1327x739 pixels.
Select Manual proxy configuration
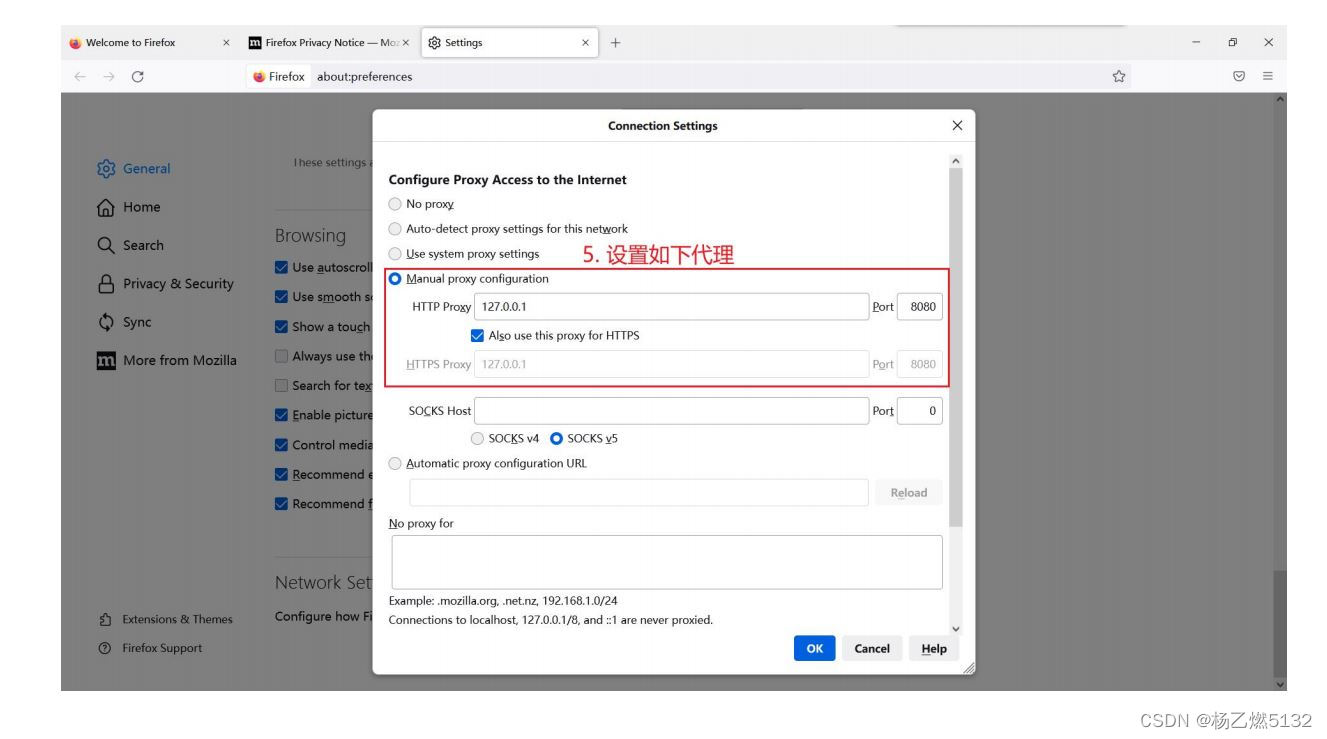point(394,279)
